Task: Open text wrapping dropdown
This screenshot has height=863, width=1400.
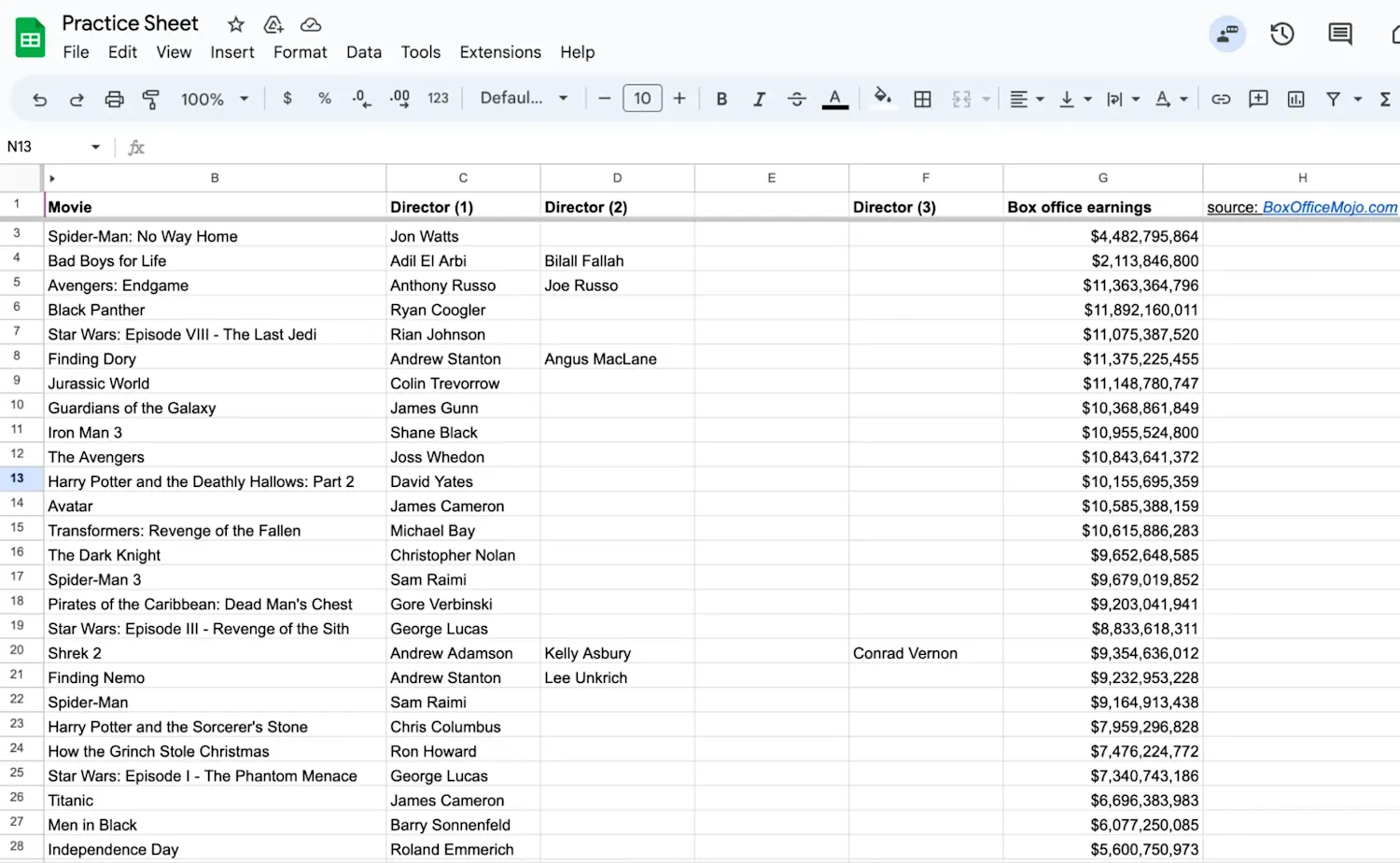Action: click(x=1123, y=99)
